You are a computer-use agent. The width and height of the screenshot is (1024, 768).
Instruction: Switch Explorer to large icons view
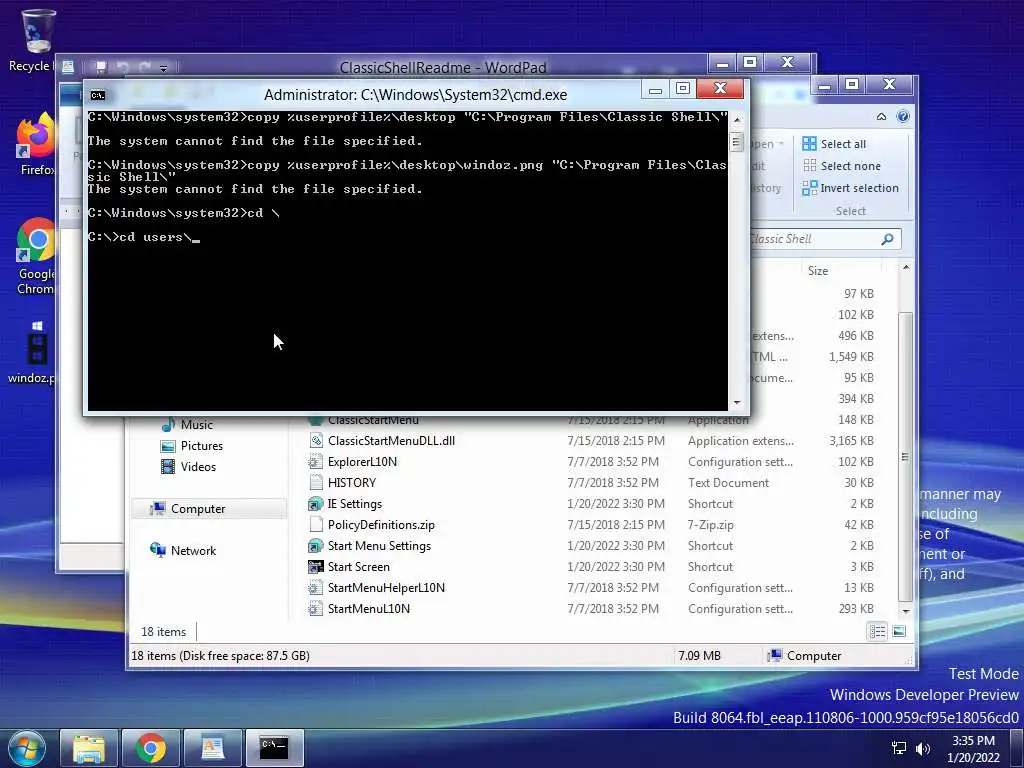[899, 632]
